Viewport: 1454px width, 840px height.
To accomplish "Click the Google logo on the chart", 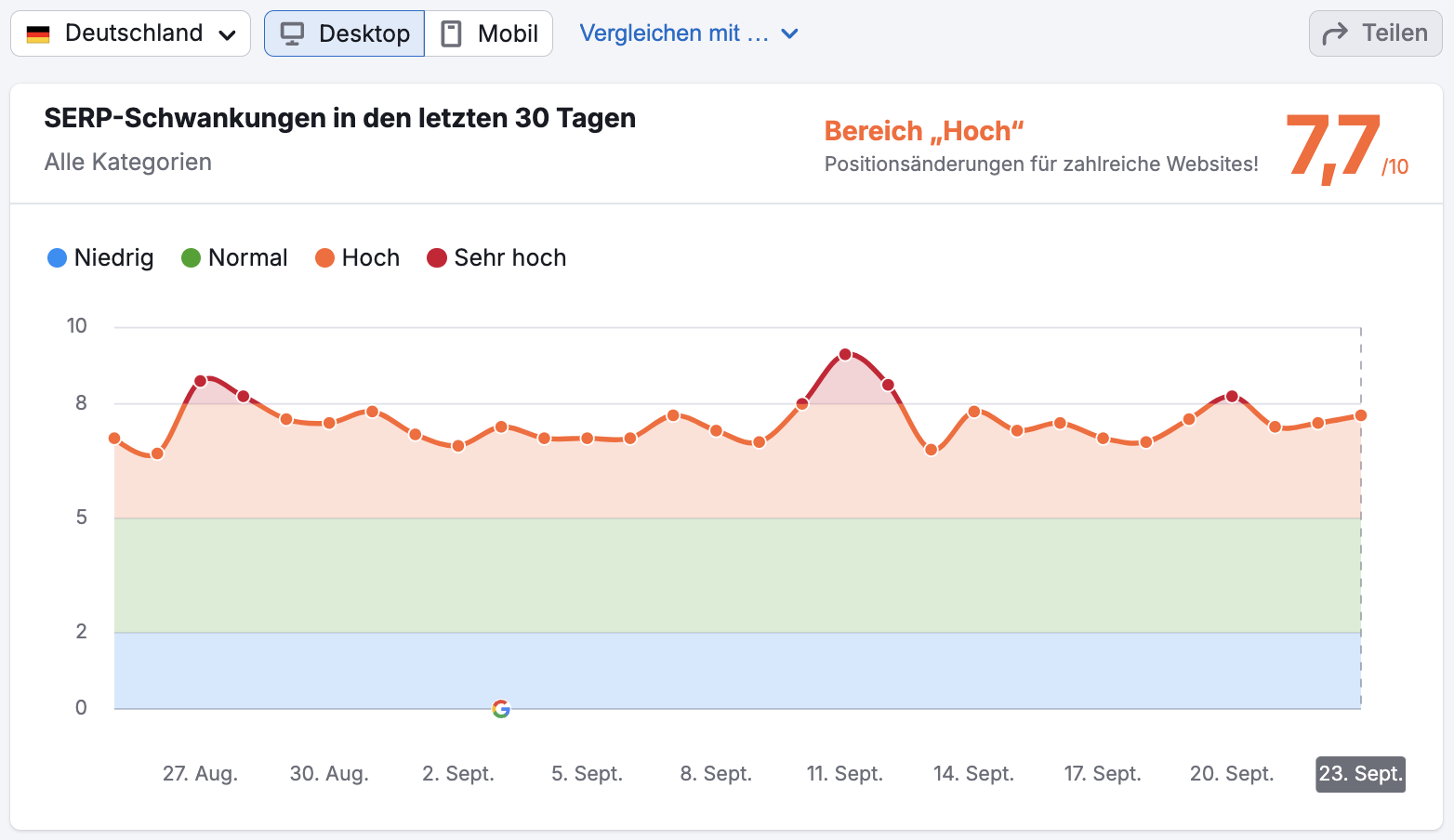I will pos(501,709).
